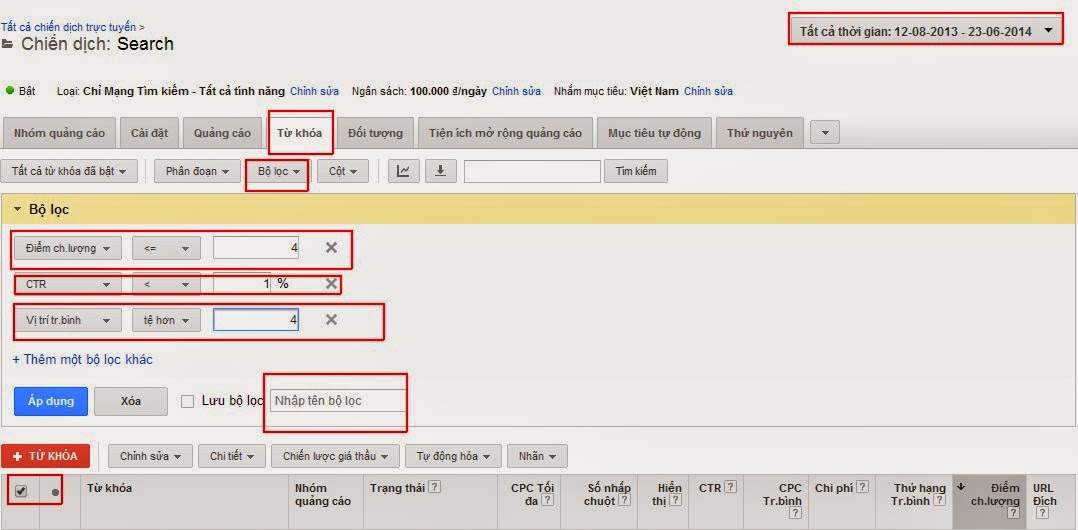The height and width of the screenshot is (530, 1078).
Task: Switch to Quảng cáo tab
Action: [x=222, y=133]
